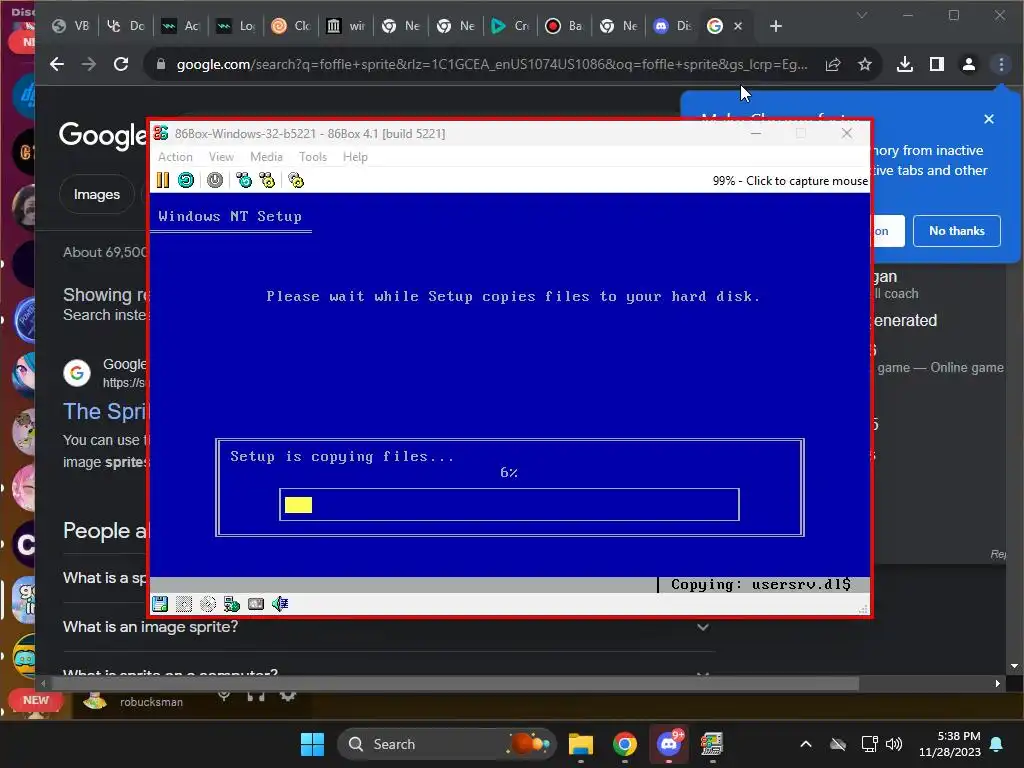Click the greyed second floppy drive status icon

(184, 604)
